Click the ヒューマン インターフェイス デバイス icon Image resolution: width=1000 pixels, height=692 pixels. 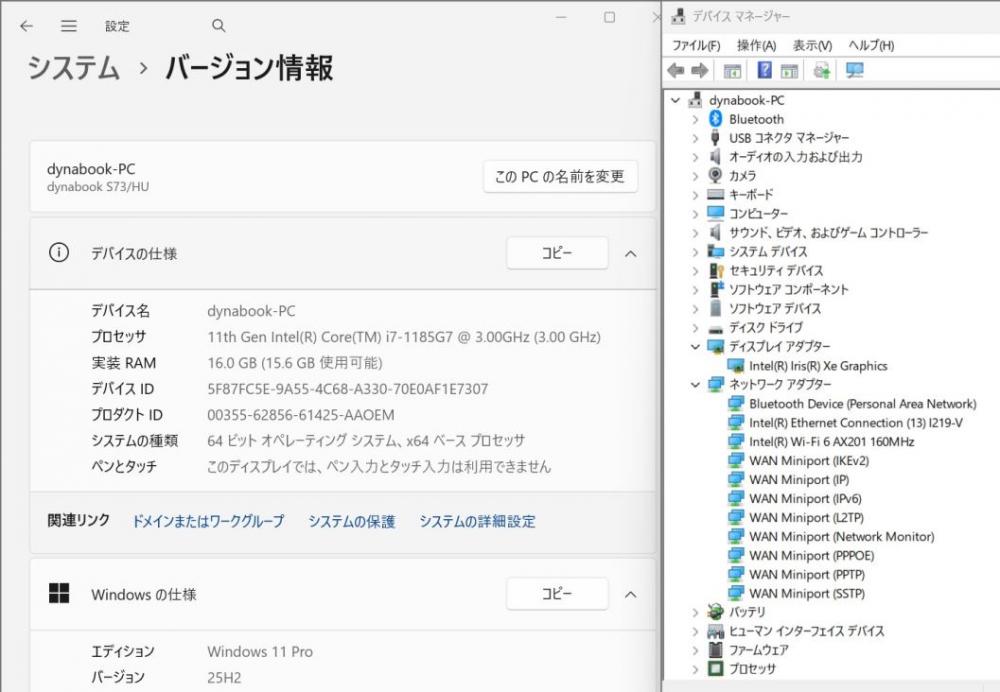tap(716, 631)
